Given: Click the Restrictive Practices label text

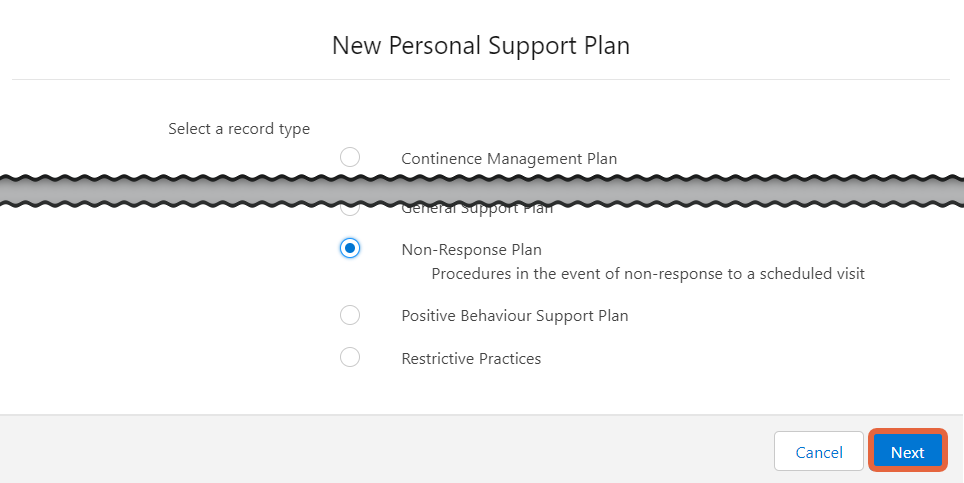Looking at the screenshot, I should click(x=471, y=359).
